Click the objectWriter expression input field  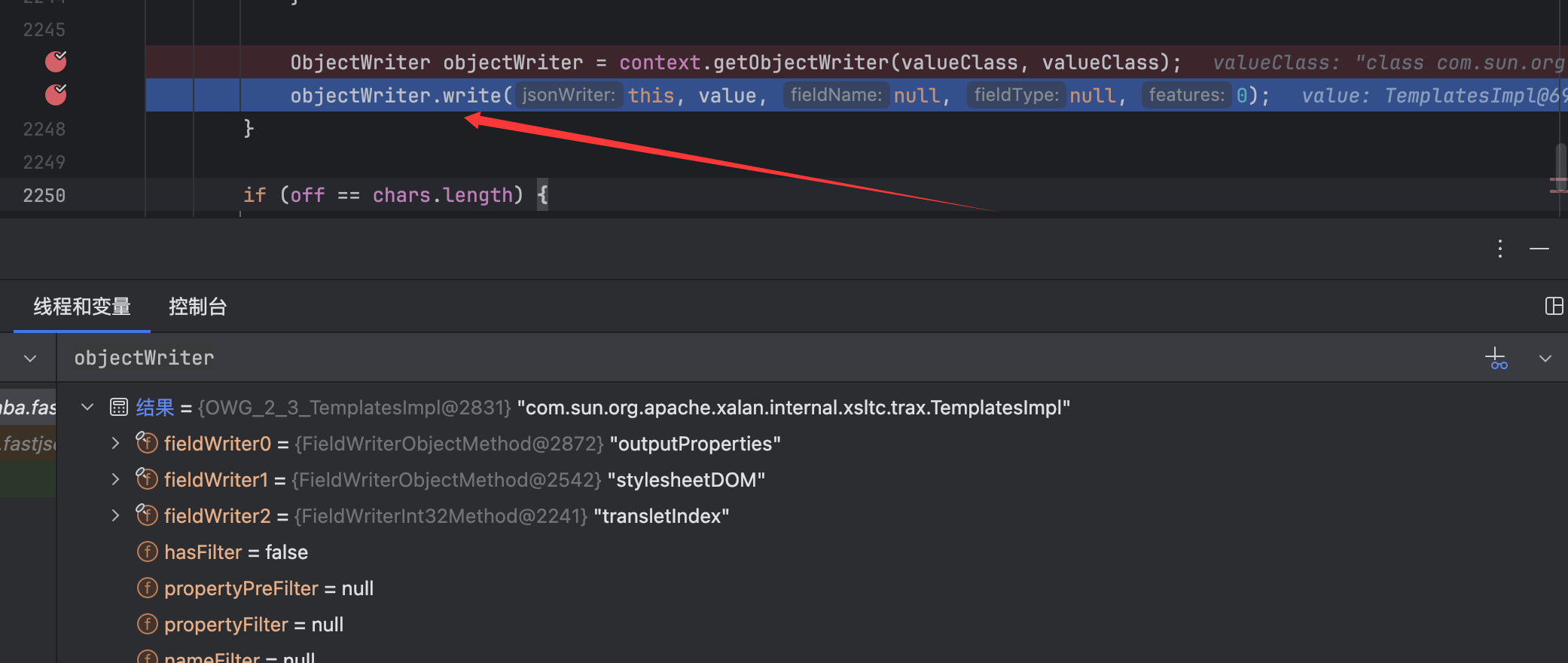(x=753, y=359)
